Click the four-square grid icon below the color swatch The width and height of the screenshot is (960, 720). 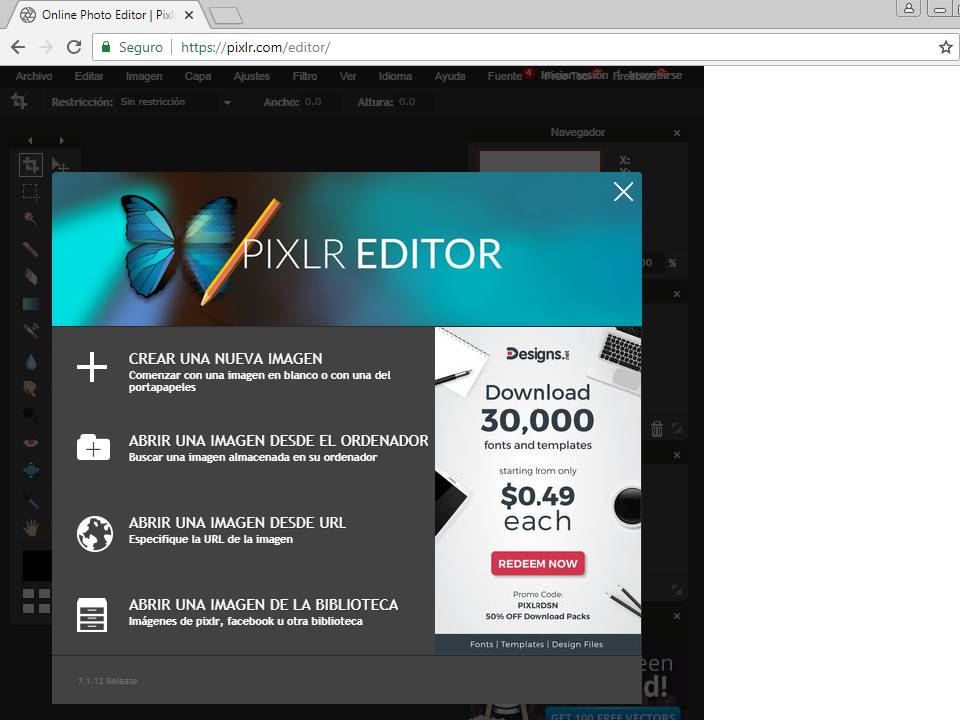coord(36,601)
